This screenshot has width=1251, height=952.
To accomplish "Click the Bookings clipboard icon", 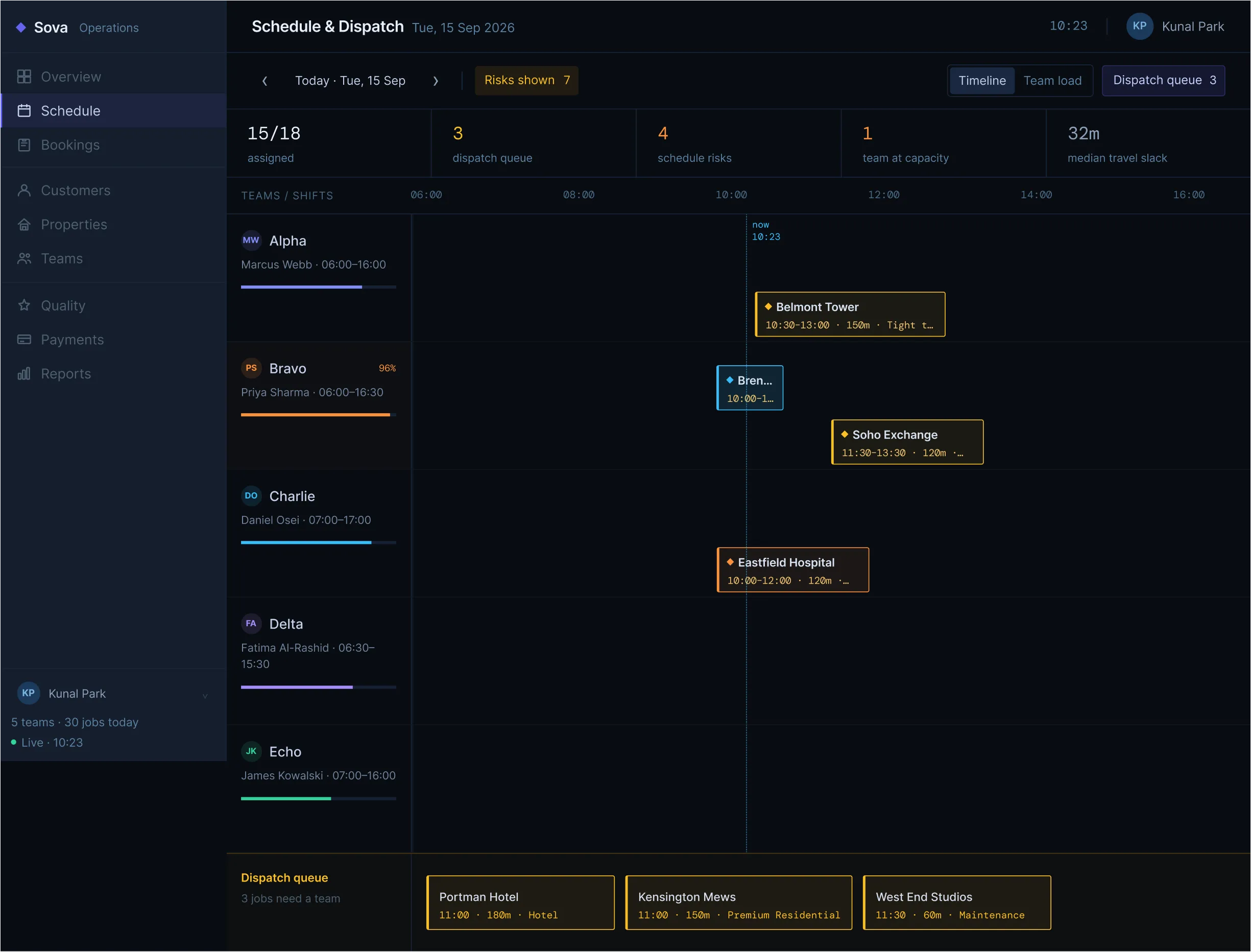I will pyautogui.click(x=24, y=145).
